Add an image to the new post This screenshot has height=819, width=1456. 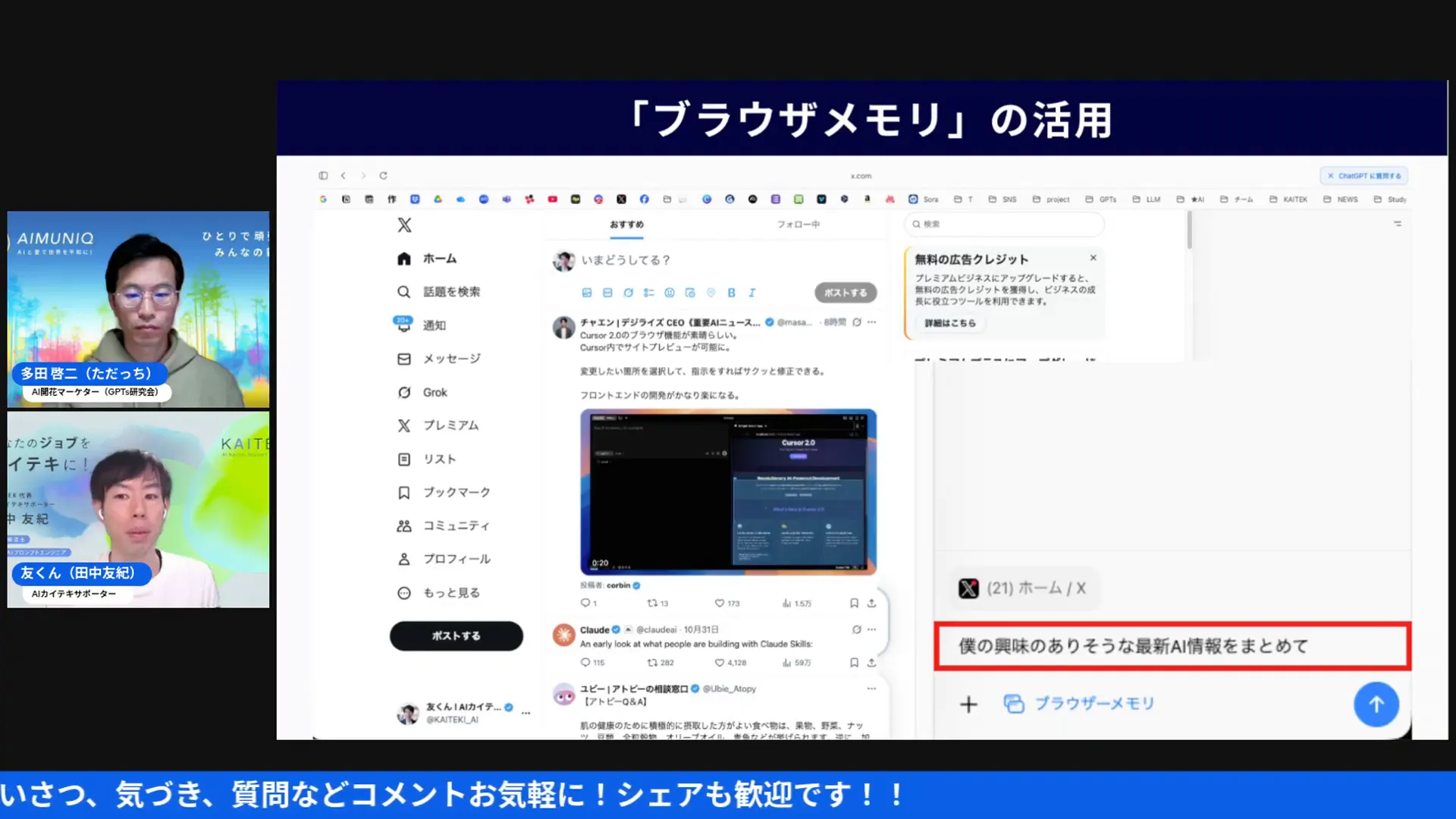point(585,292)
